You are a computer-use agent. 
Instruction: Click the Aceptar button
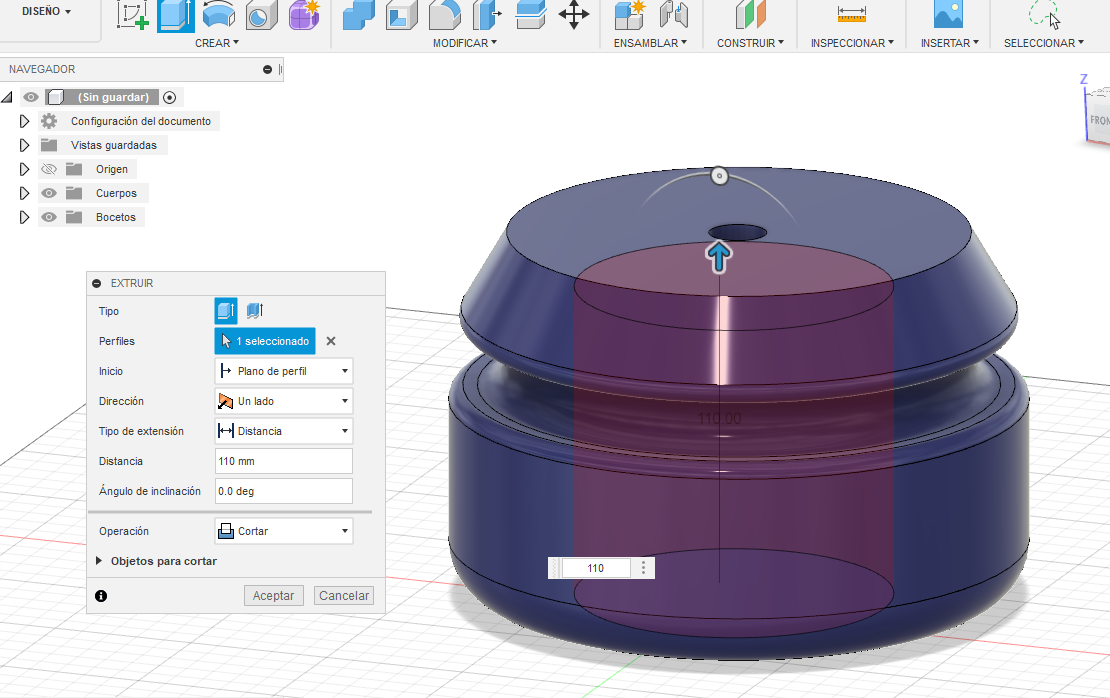(x=273, y=595)
